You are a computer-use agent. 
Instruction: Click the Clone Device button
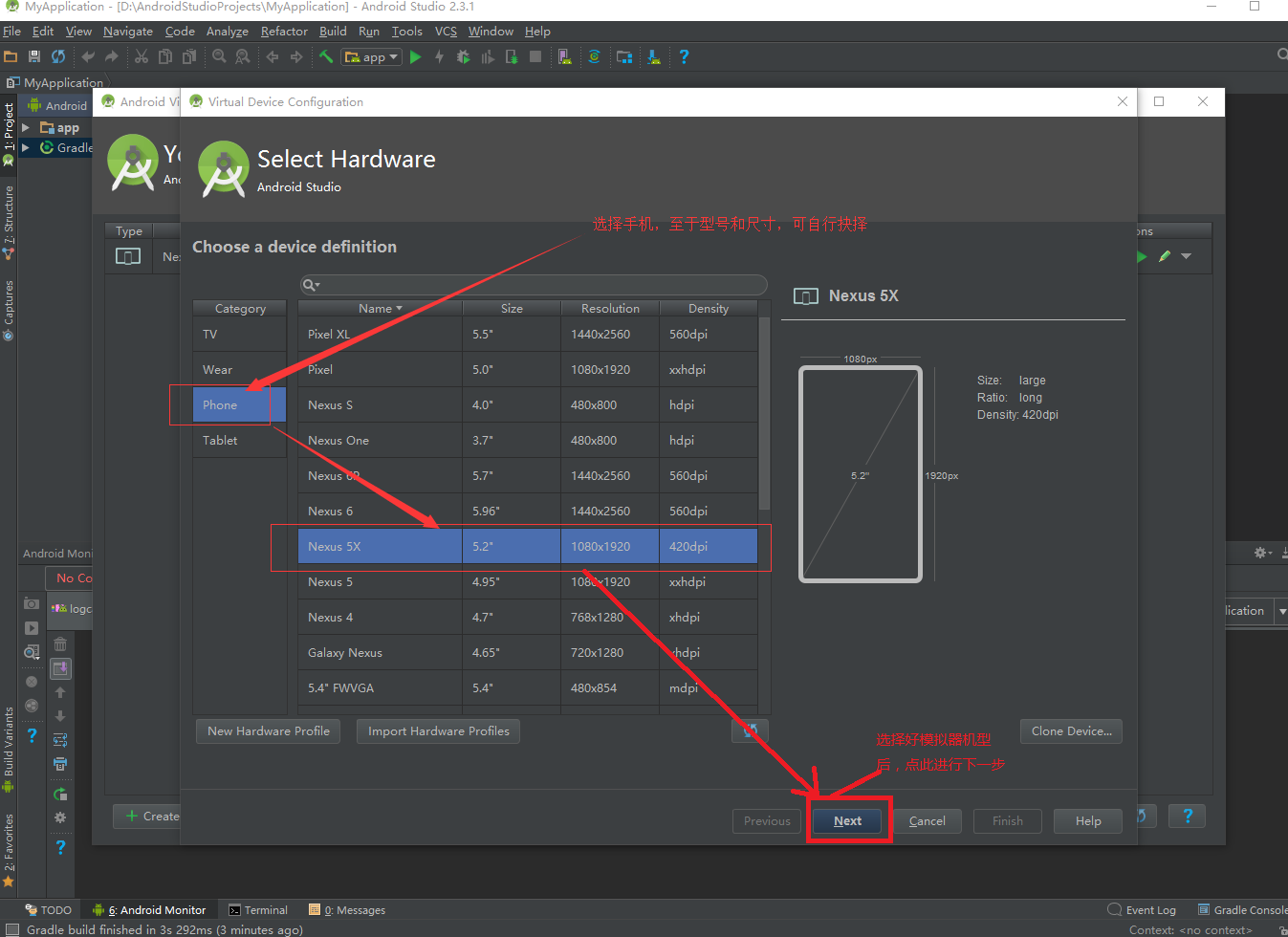1071,730
